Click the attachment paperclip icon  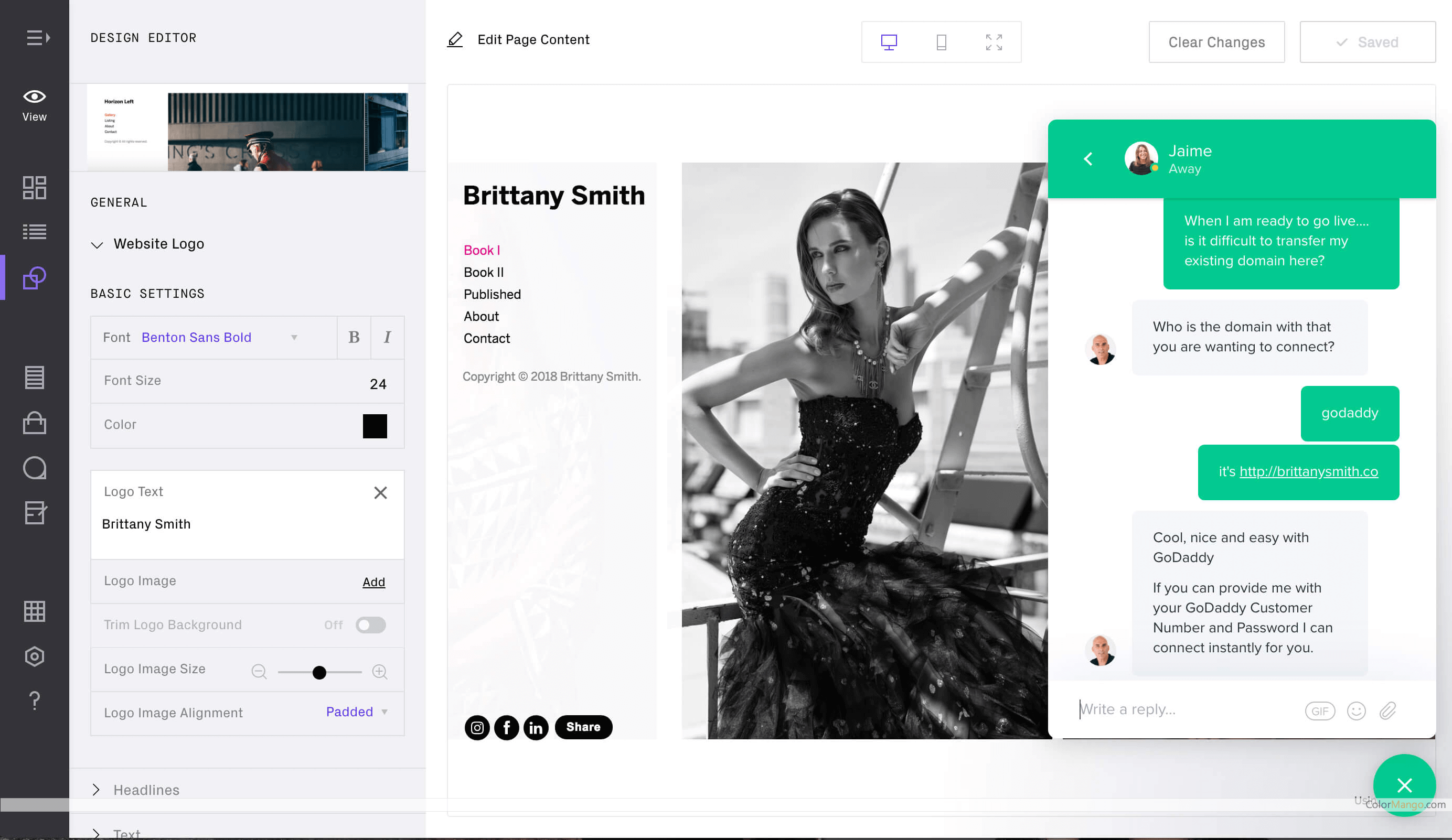click(x=1387, y=711)
